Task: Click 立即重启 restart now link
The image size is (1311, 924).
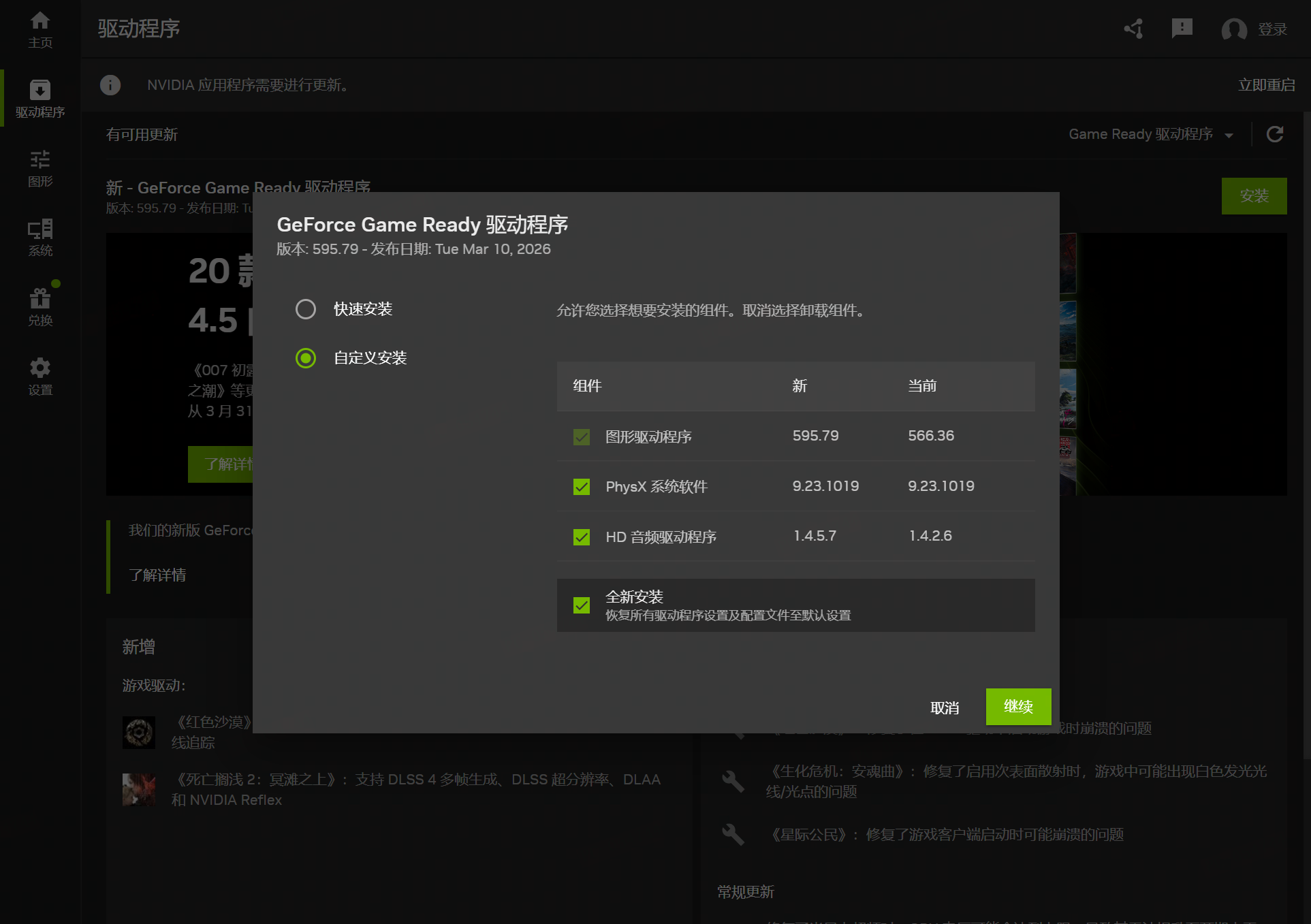Action: point(1266,85)
